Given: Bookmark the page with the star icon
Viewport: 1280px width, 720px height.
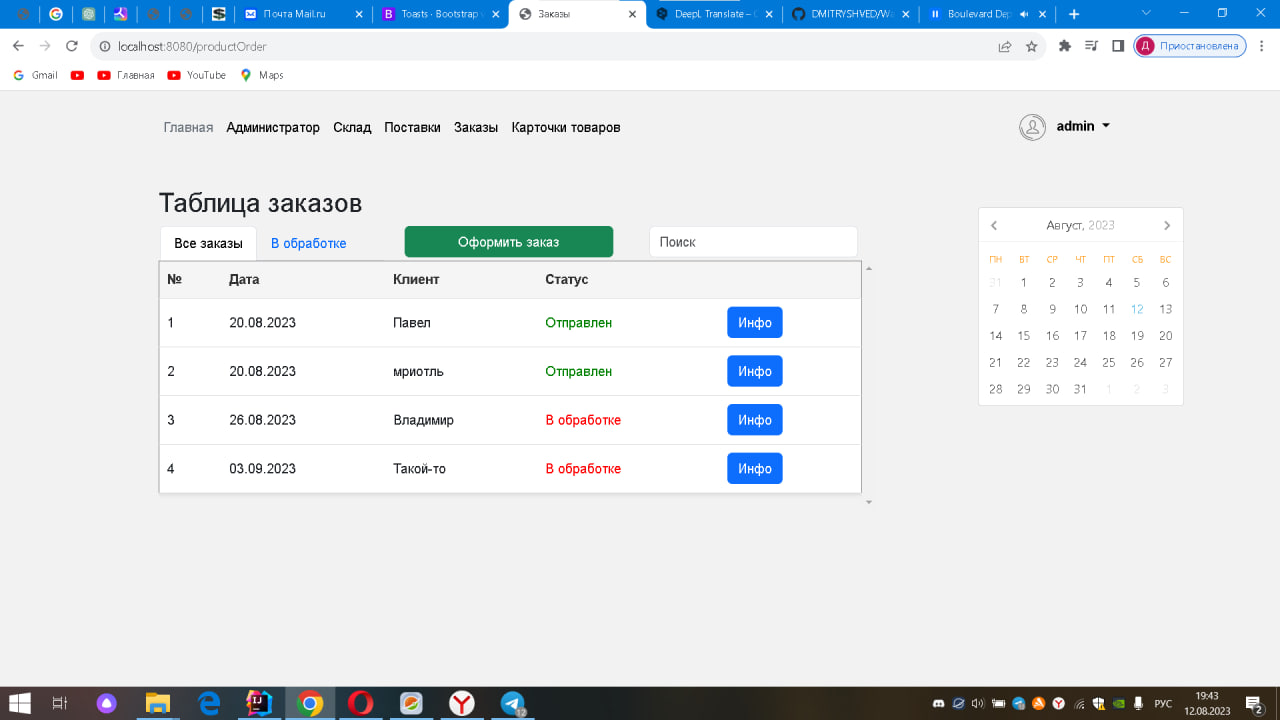Looking at the screenshot, I should pos(1031,45).
